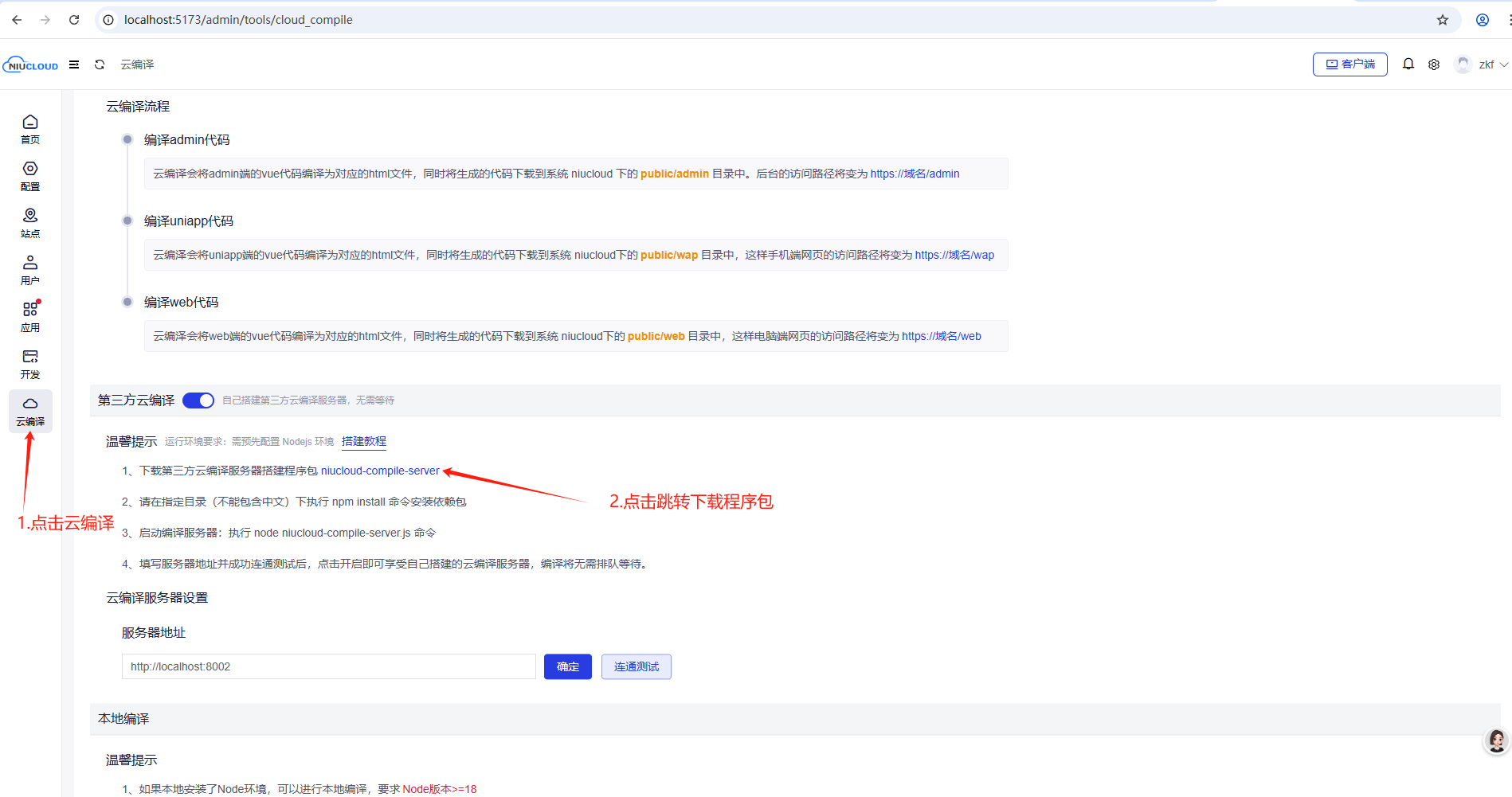The image size is (1512, 797).
Task: Click the 客户端 button in header
Action: coord(1349,64)
